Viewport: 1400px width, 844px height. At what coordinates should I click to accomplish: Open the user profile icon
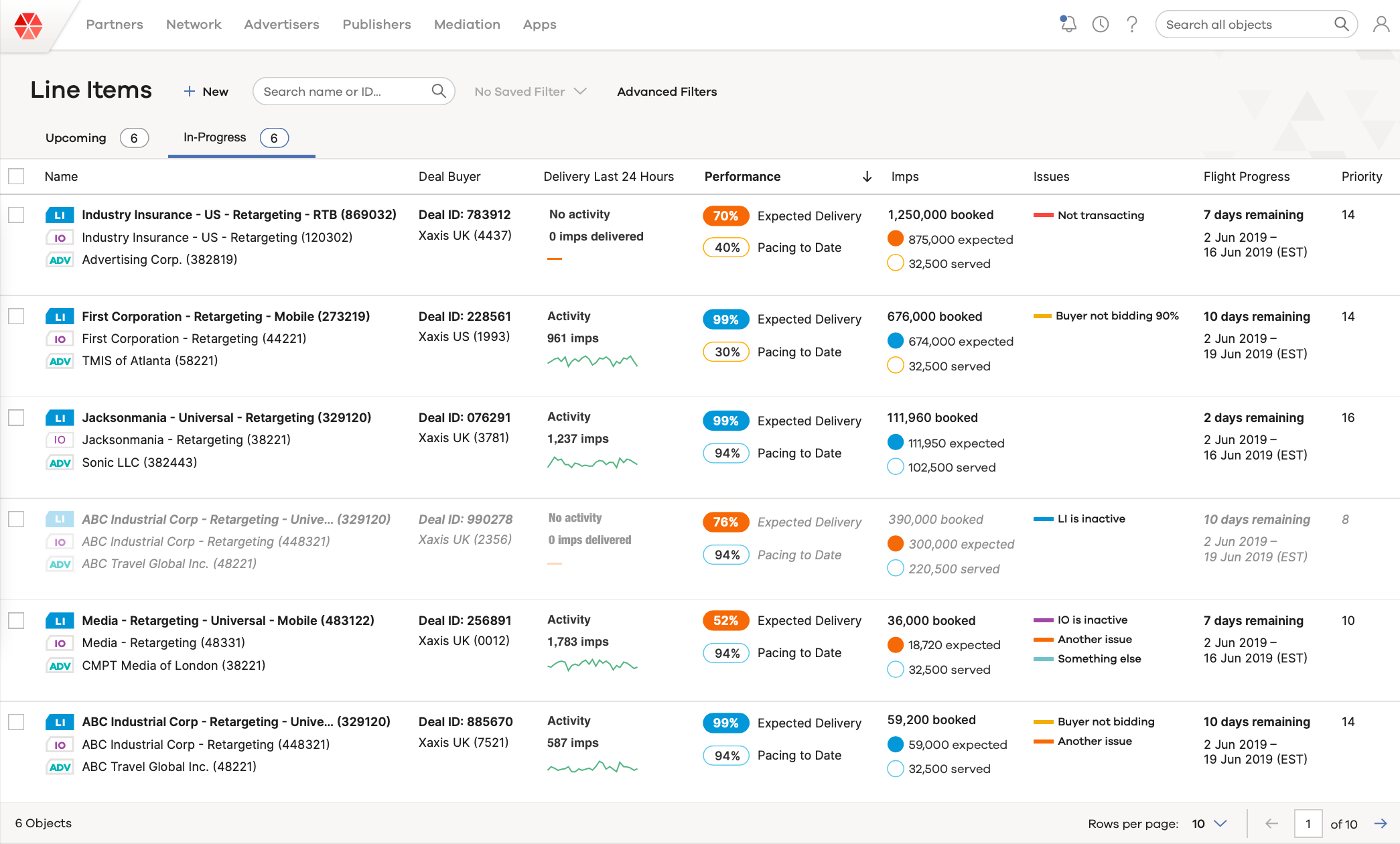coord(1381,24)
